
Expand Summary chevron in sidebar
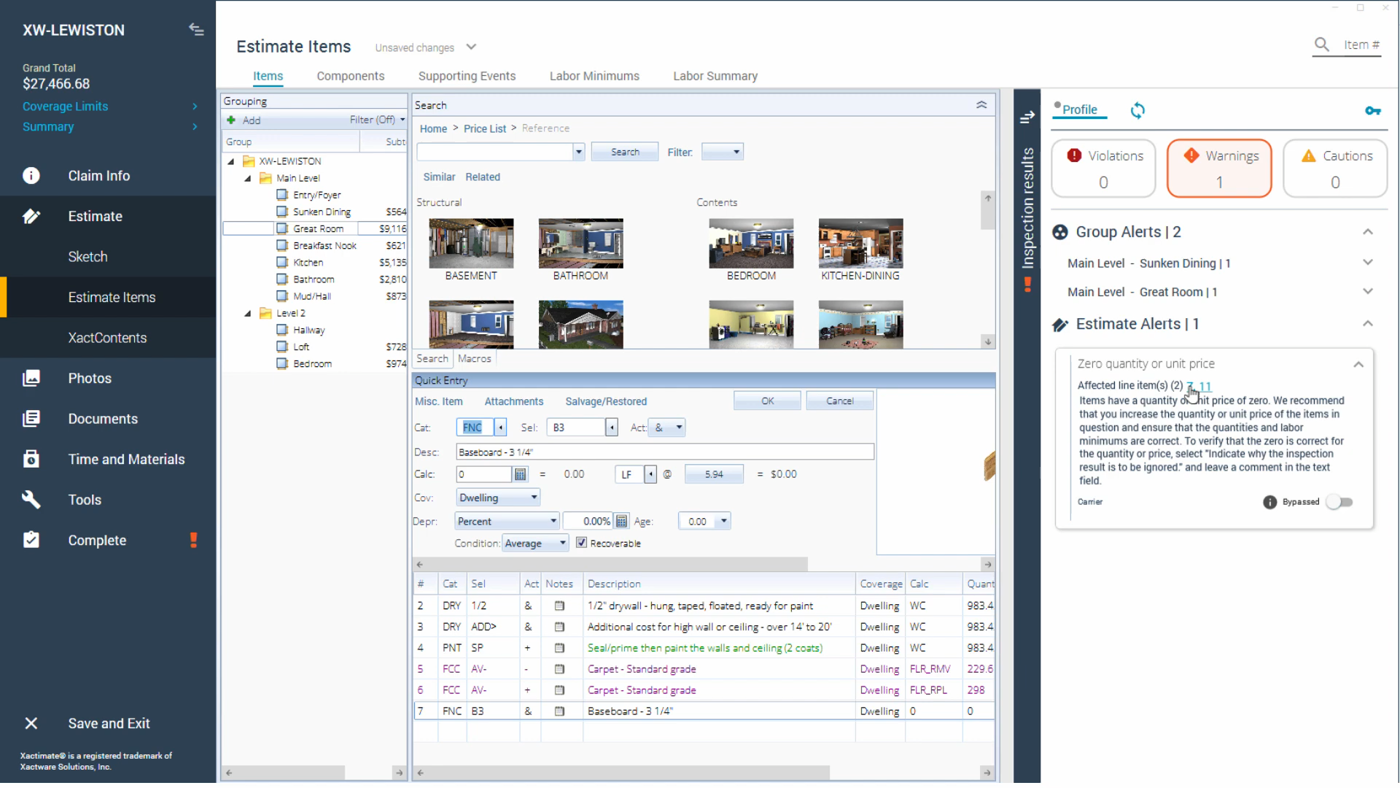click(194, 127)
